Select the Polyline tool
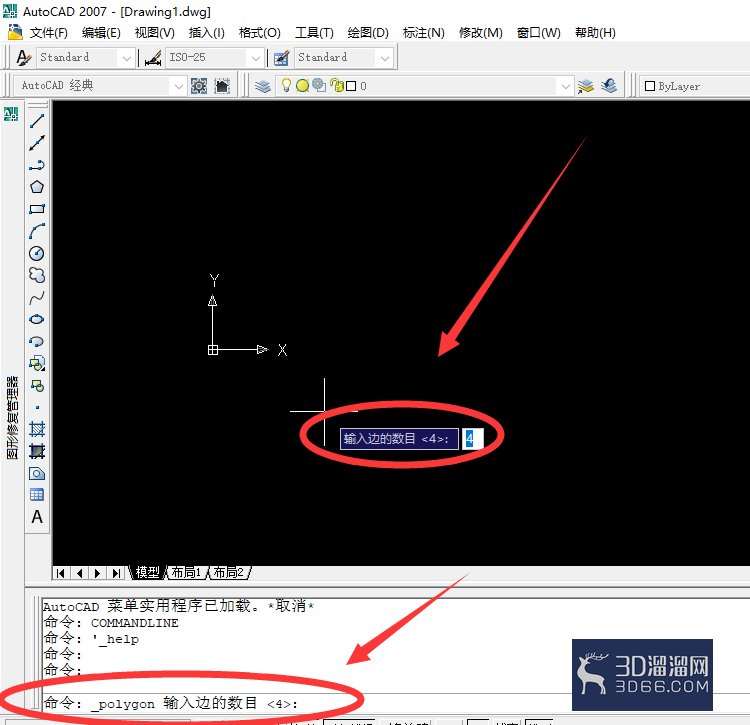The height and width of the screenshot is (725, 750). point(37,165)
